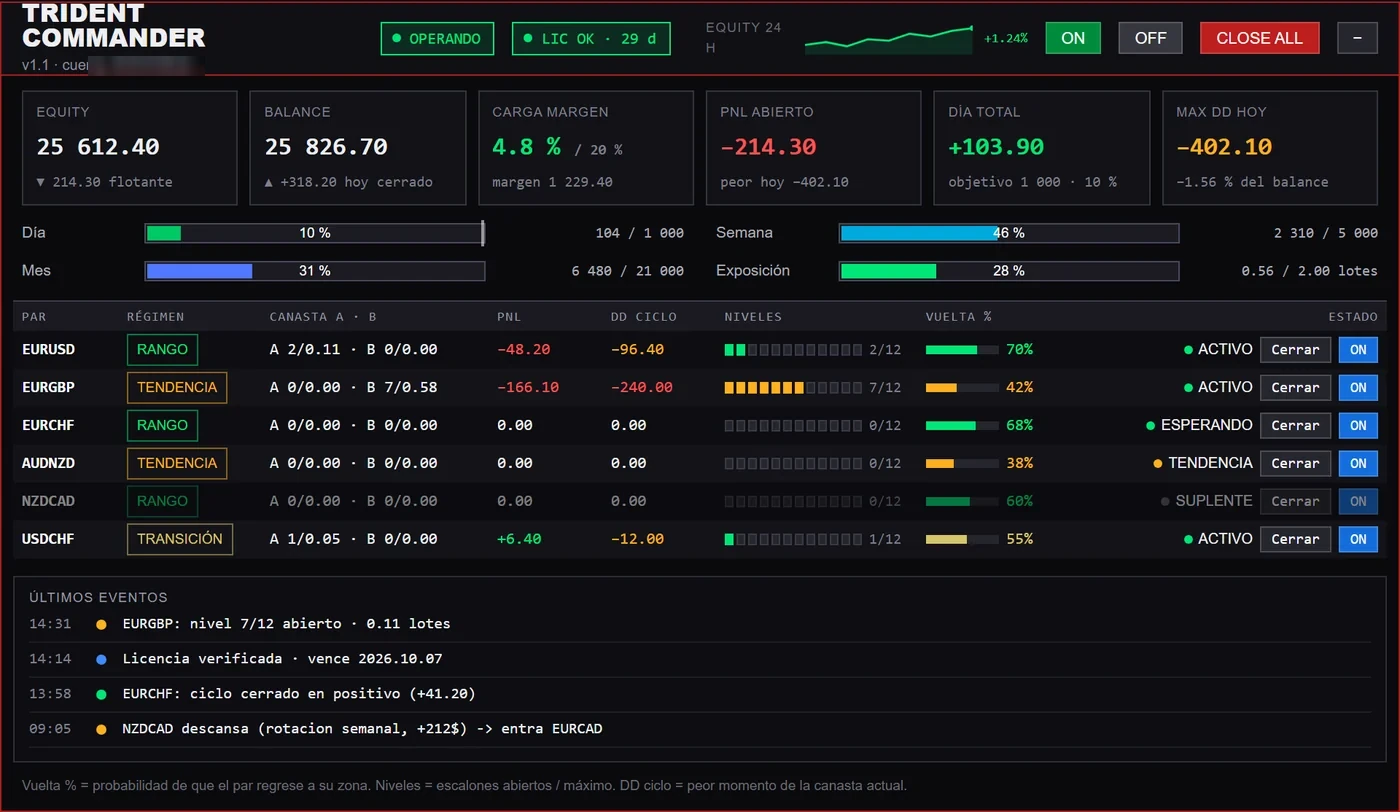Click the TRANSICIÓN regime tag for USDCHF
This screenshot has width=1400, height=812.
[x=180, y=539]
